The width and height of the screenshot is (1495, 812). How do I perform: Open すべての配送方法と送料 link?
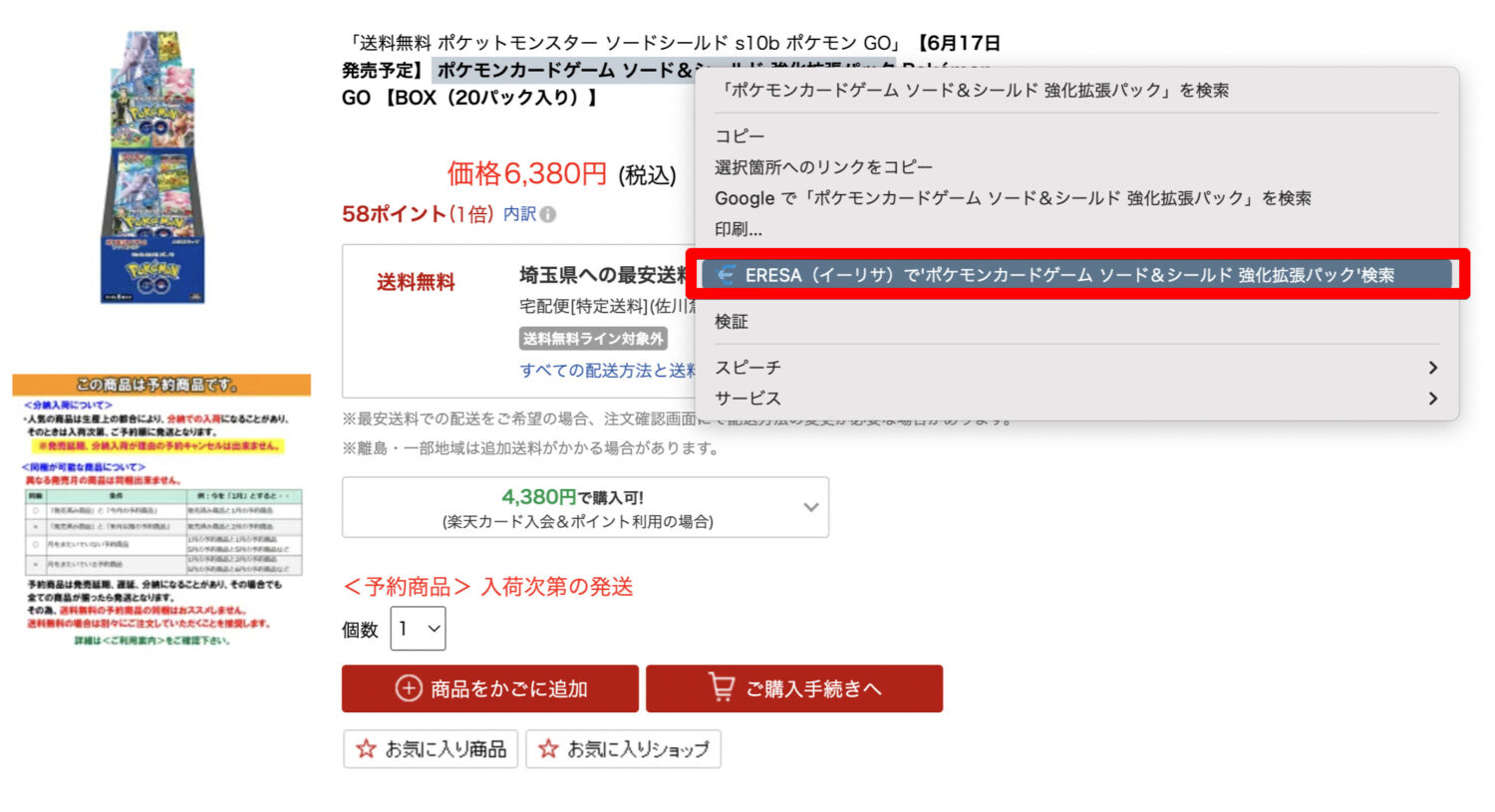[608, 371]
